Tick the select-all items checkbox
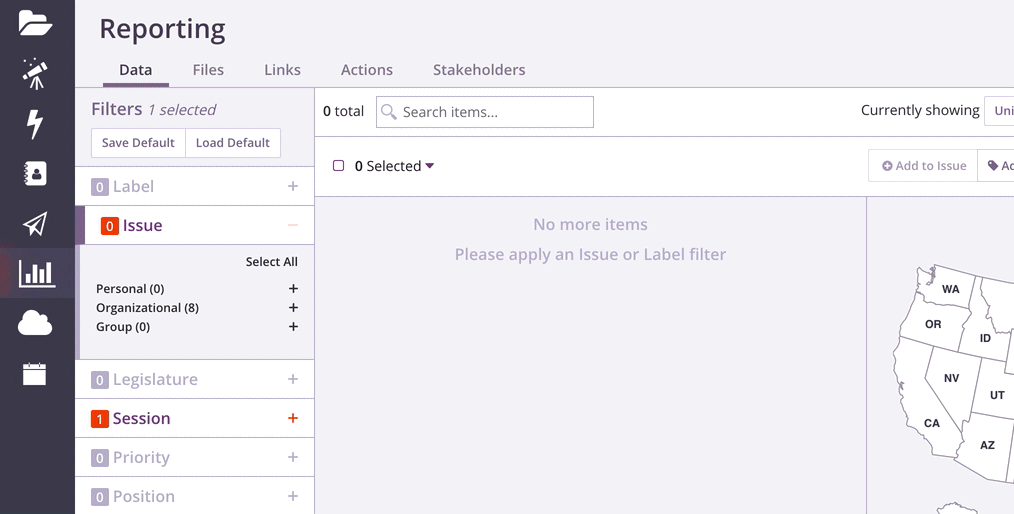 pos(338,166)
